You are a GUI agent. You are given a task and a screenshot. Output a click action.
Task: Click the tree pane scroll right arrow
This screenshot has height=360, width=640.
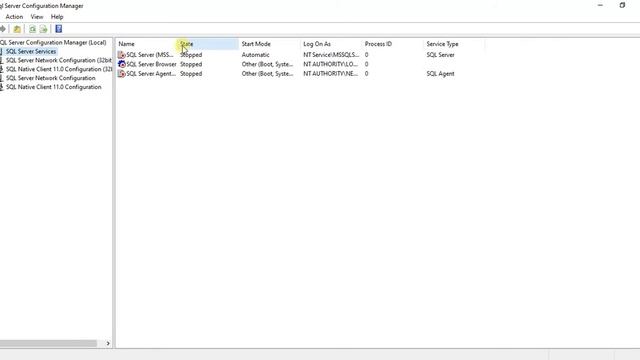click(x=108, y=343)
